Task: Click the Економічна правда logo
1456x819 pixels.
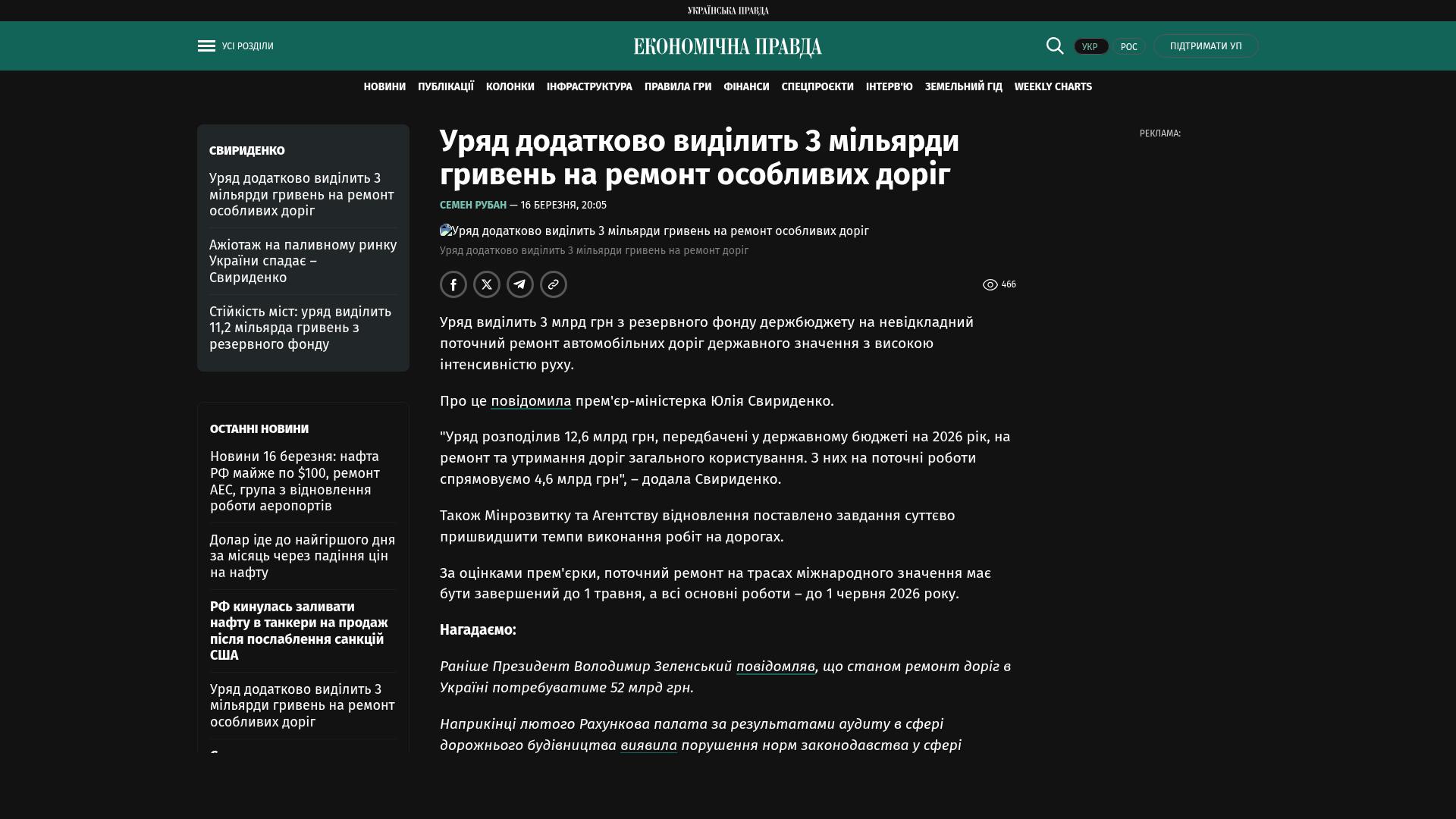Action: coord(727,47)
